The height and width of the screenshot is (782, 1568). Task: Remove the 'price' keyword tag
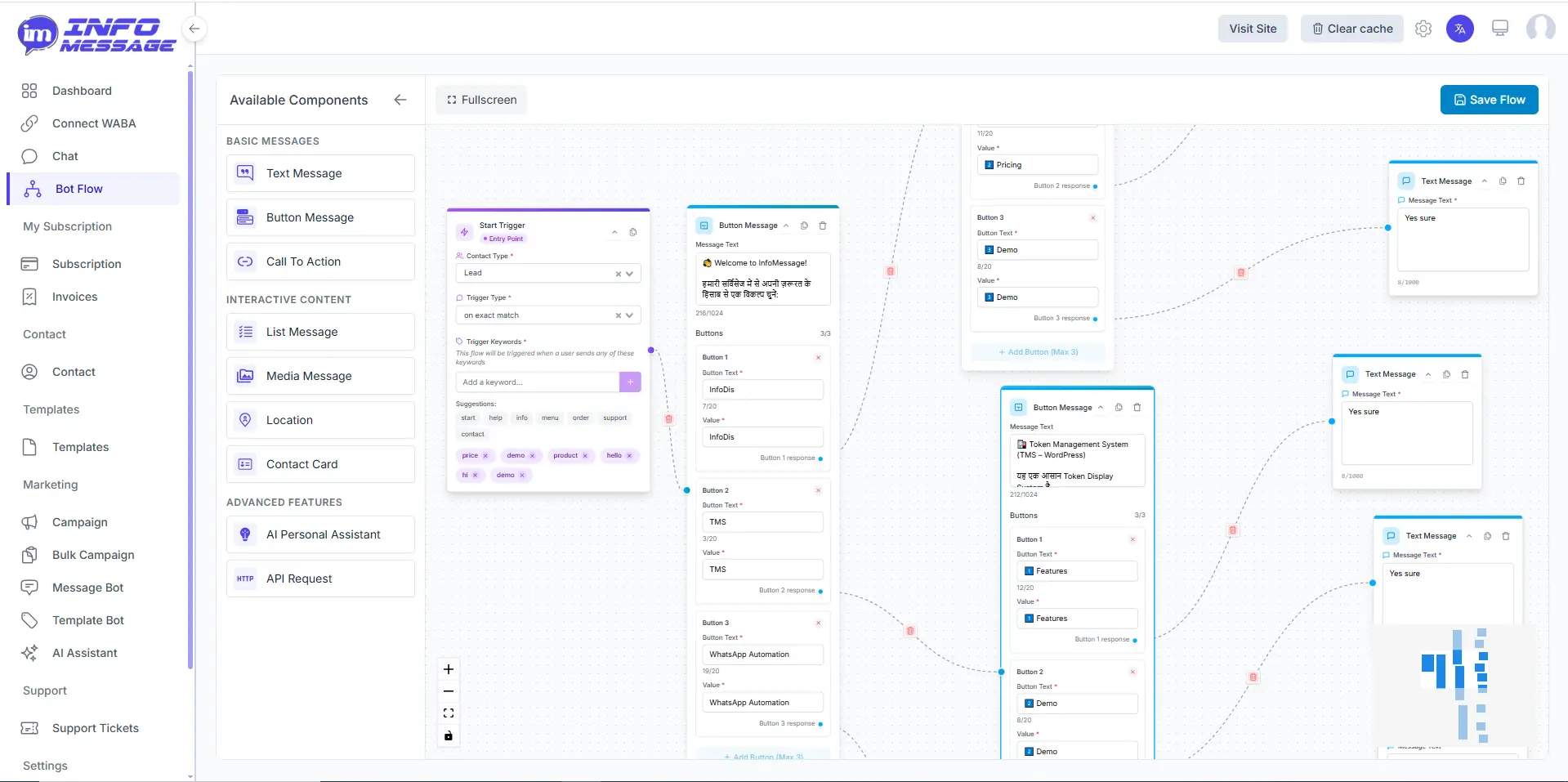click(485, 456)
